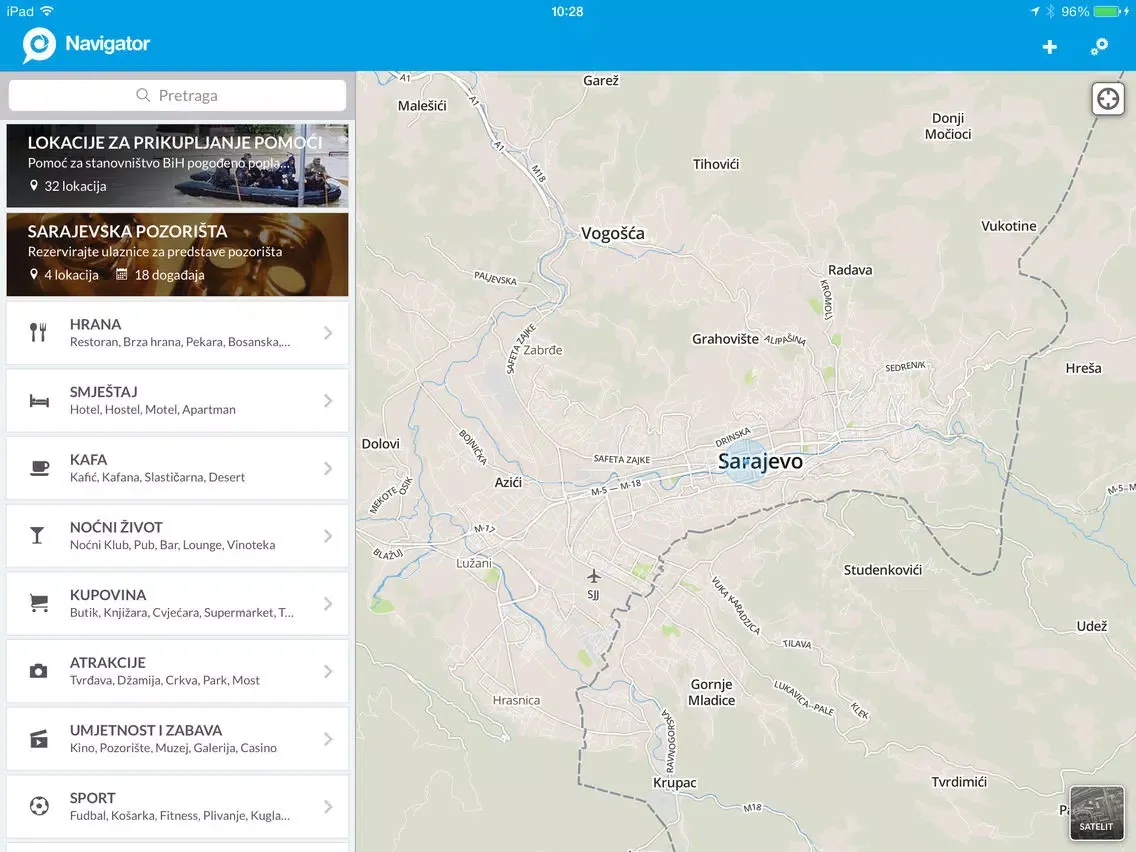Tap the Hreša map label
This screenshot has width=1136, height=852.
tap(1083, 369)
